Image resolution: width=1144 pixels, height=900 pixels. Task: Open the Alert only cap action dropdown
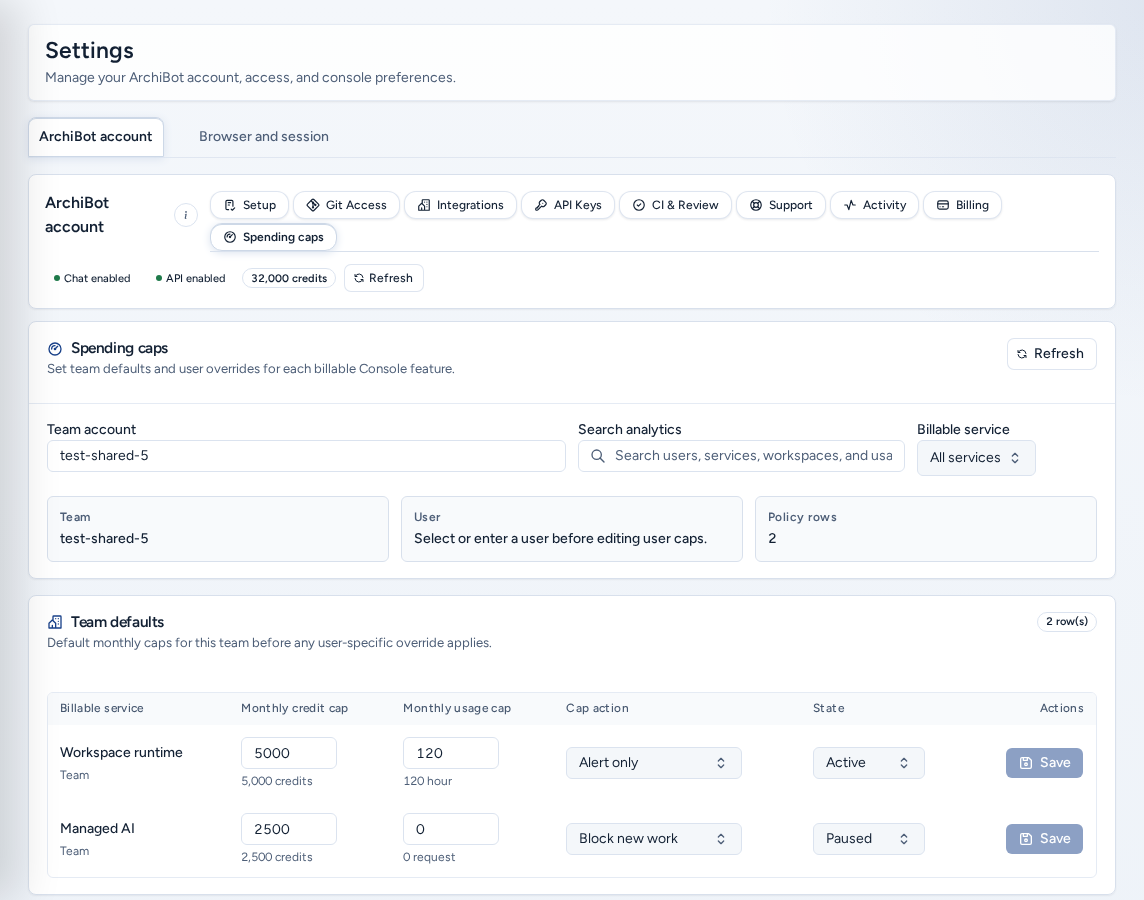pyautogui.click(x=654, y=763)
